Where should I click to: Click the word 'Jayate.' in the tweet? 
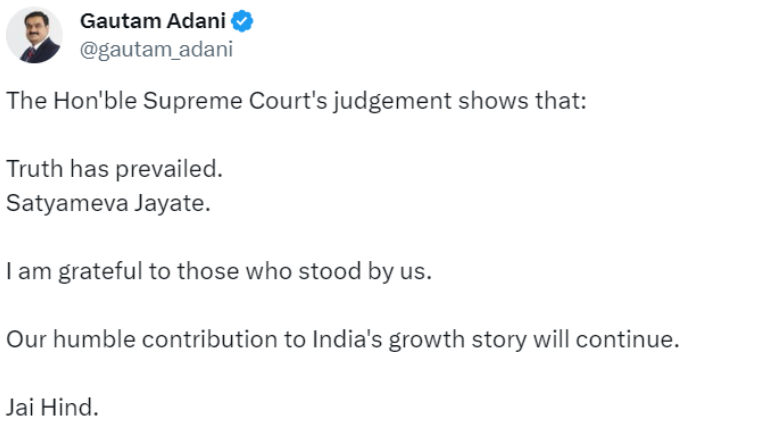point(172,203)
